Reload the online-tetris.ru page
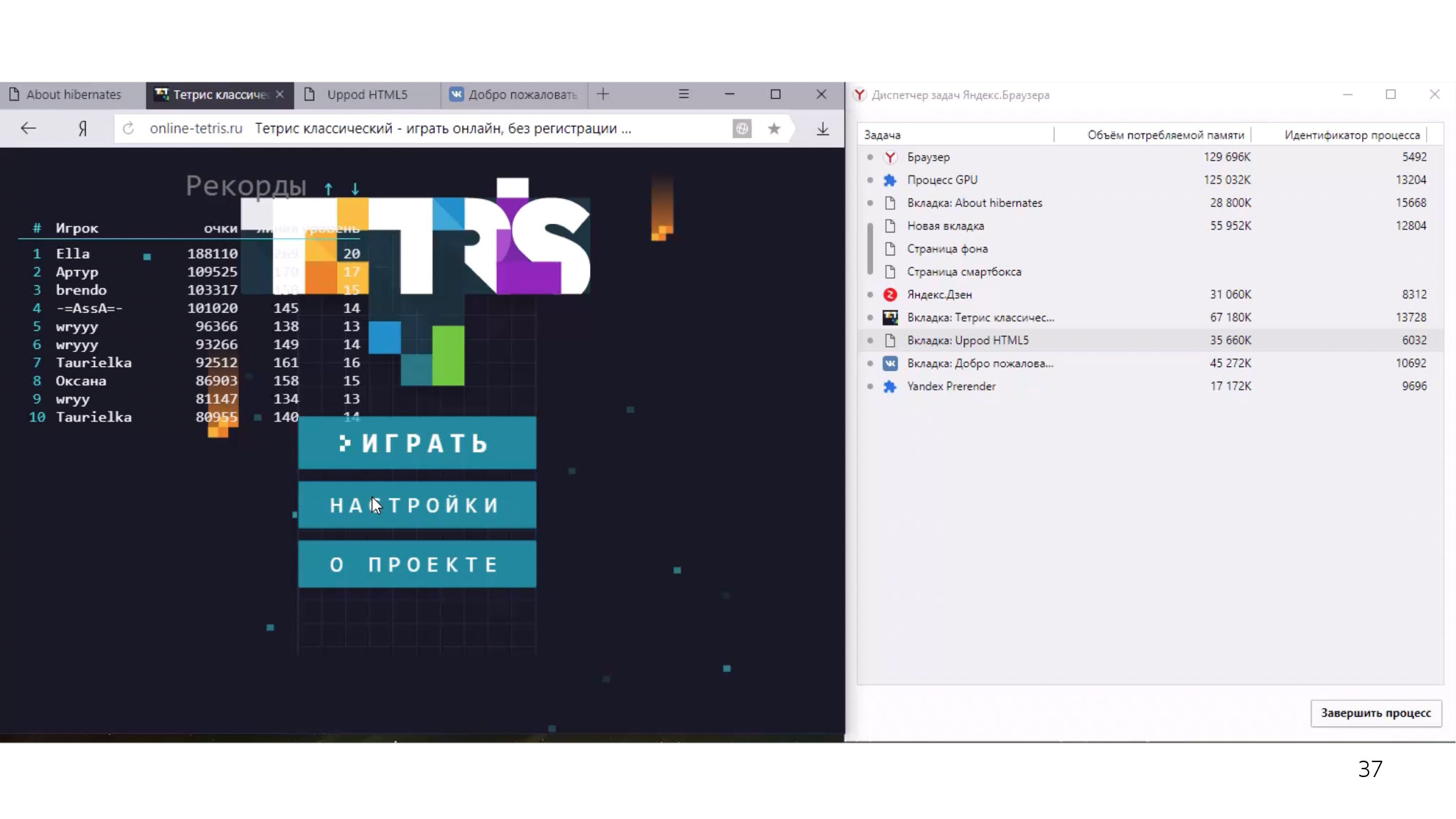1456x819 pixels. 128,129
